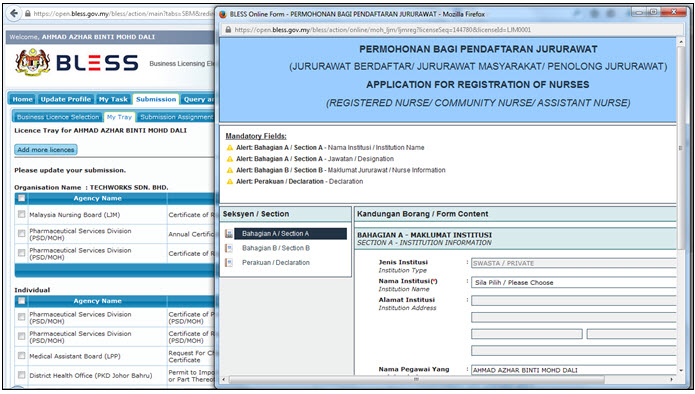The height and width of the screenshot is (394, 695).
Task: Click warning icon for Jawatan / Designation alert
Action: click(x=230, y=159)
